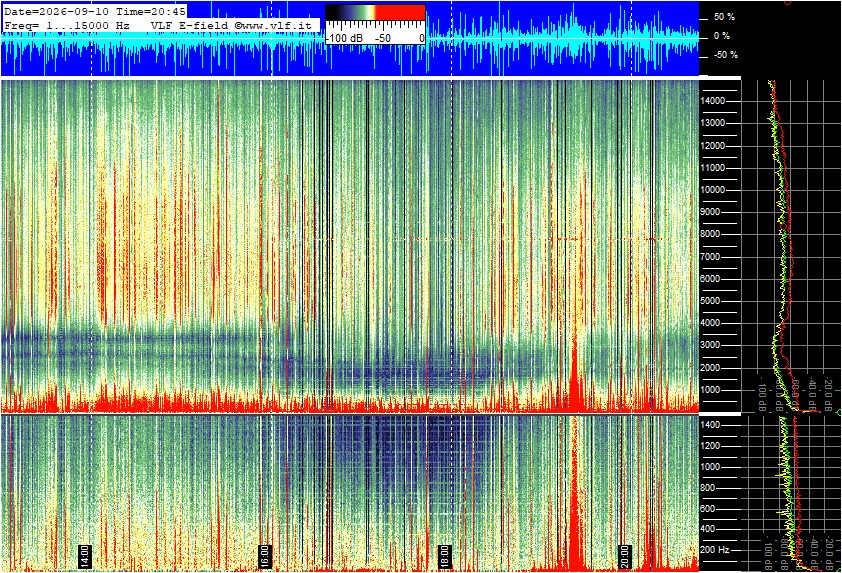Click the 13000 frequency label
This screenshot has height=573, width=842.
coord(713,123)
